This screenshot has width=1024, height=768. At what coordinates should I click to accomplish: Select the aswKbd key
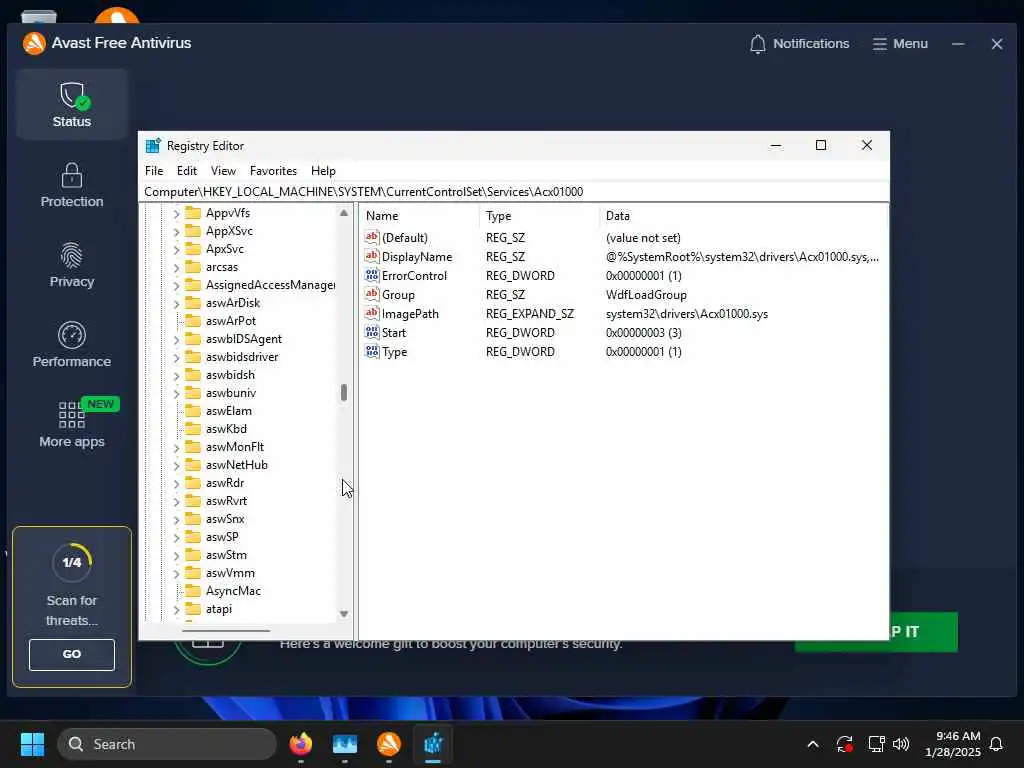[x=226, y=428]
